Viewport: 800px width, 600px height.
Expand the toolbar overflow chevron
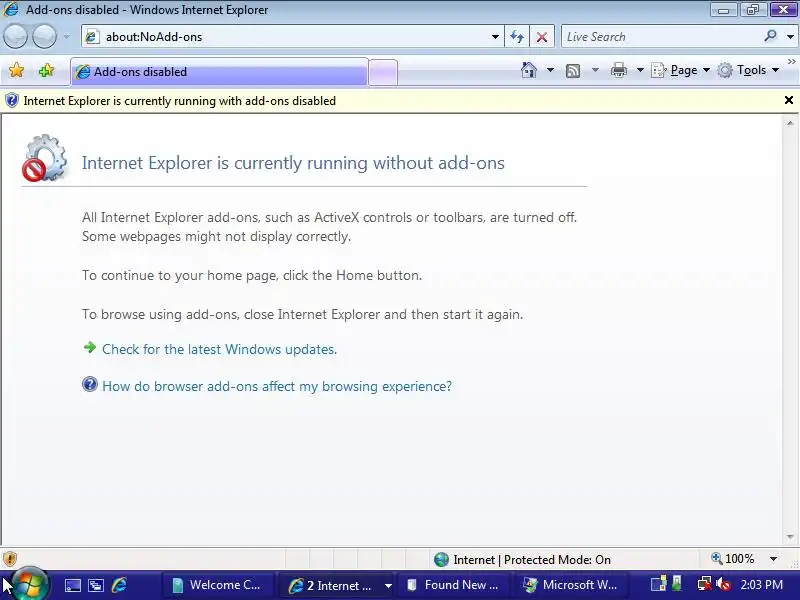(x=792, y=62)
